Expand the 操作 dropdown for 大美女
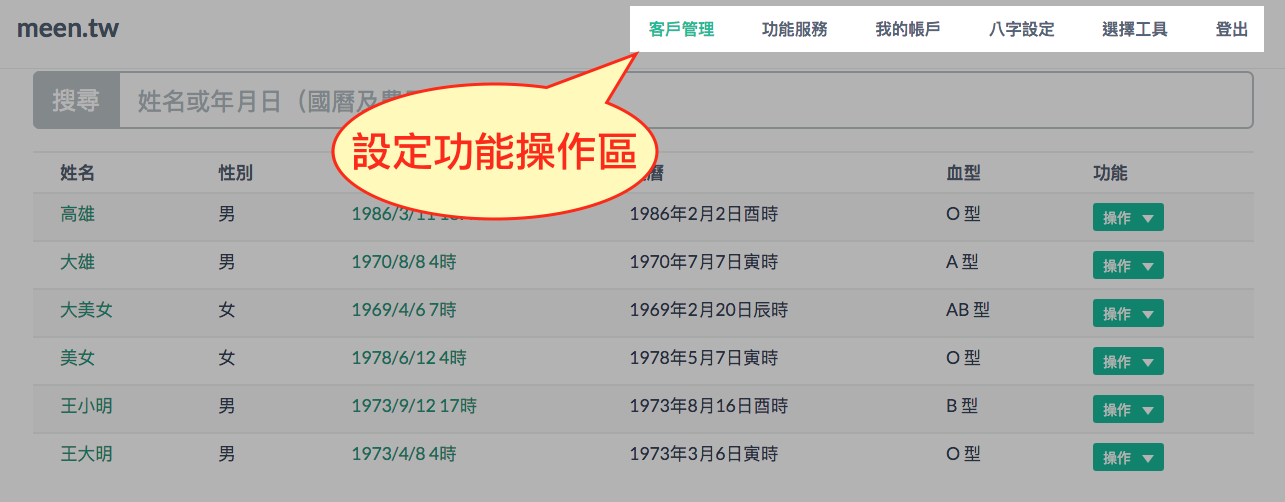Screen dimensions: 1285x502 [x=1128, y=314]
